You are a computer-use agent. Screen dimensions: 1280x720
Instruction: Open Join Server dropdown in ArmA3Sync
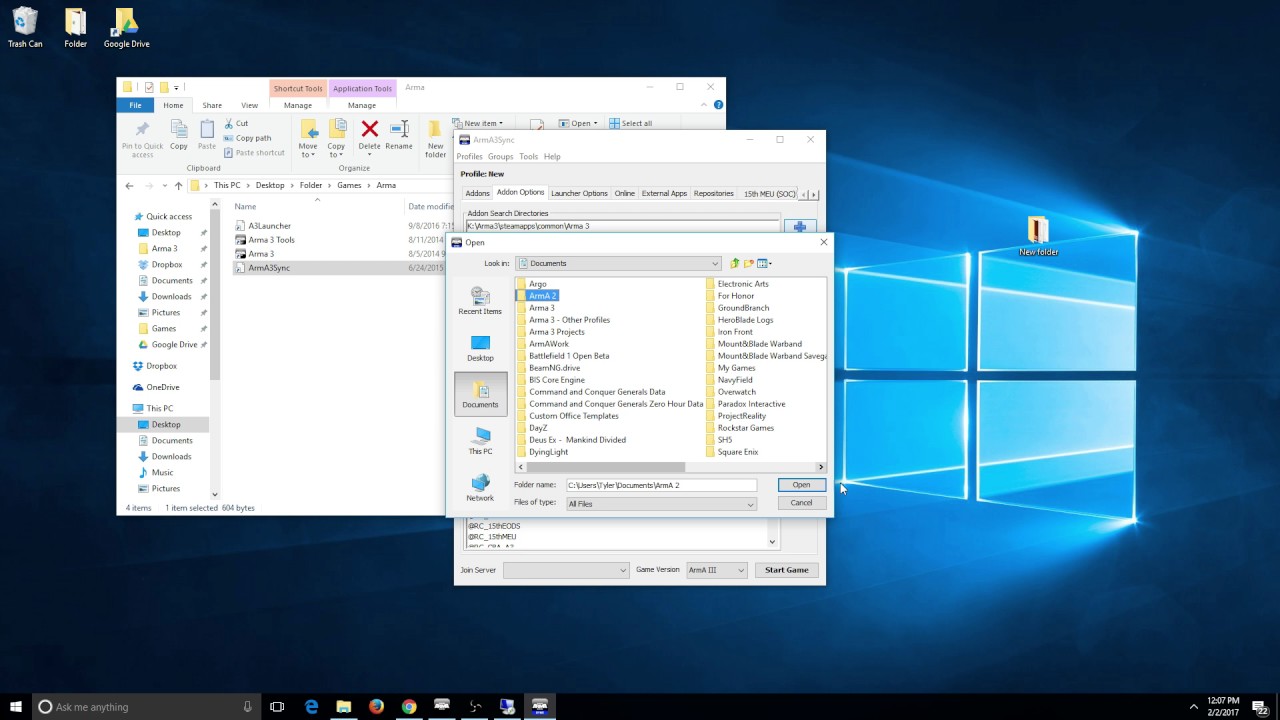click(x=566, y=570)
